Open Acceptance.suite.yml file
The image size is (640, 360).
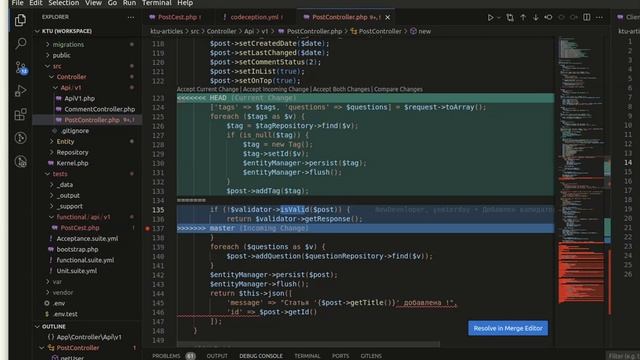pos(87,239)
